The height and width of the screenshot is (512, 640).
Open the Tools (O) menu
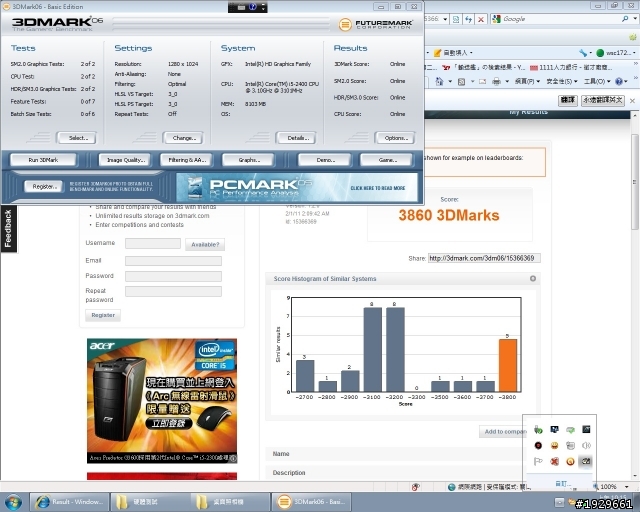click(x=596, y=81)
